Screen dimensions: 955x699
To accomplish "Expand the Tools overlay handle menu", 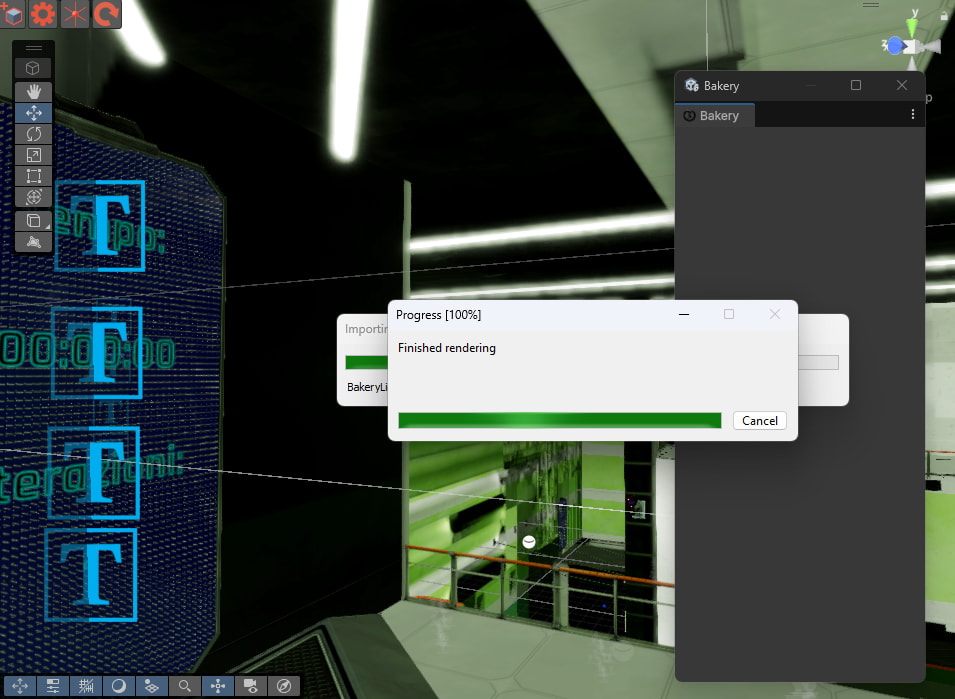I will (x=33, y=46).
